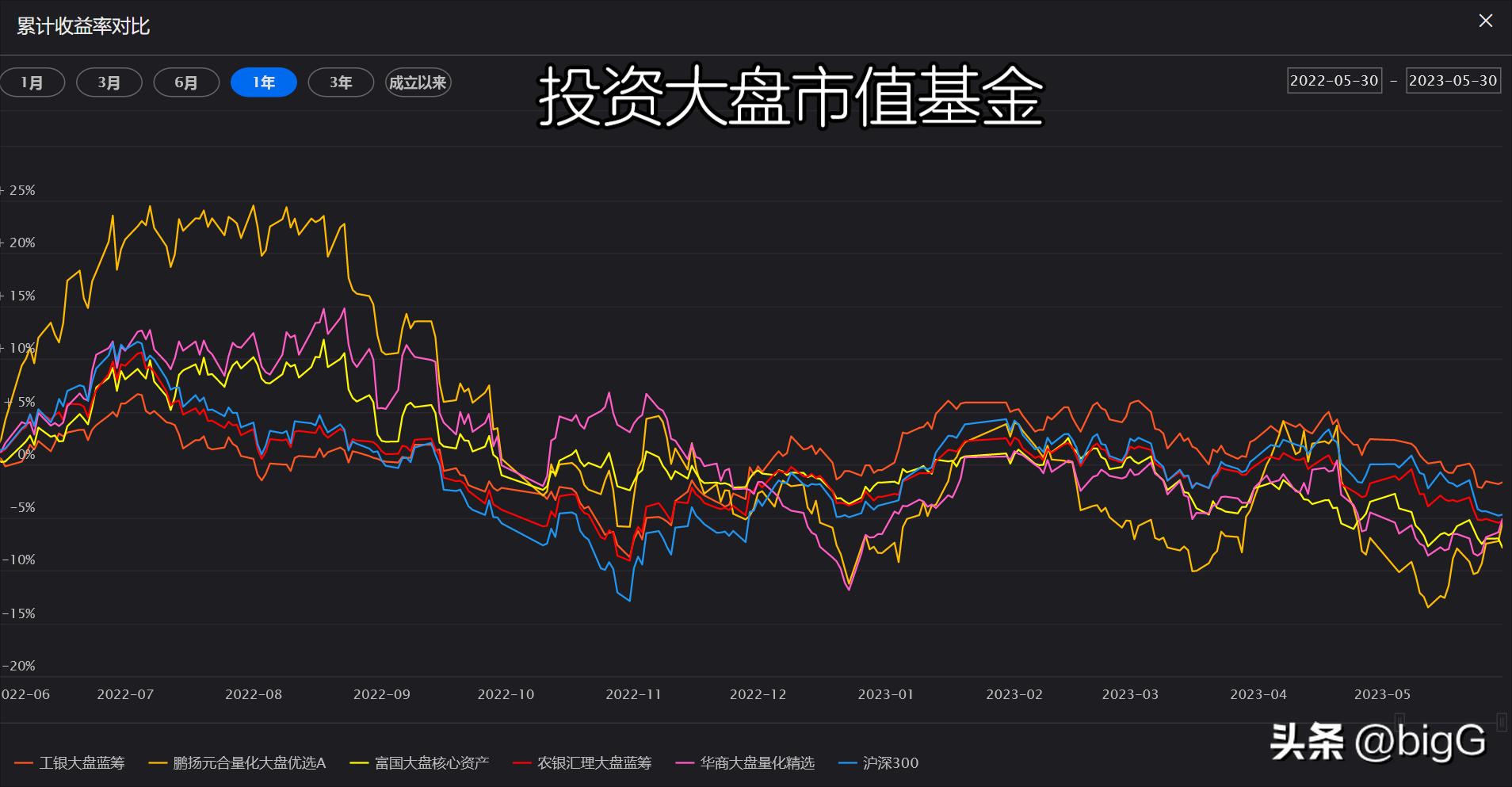This screenshot has width=1512, height=787.
Task: Toggle the 华商大盘量化精选 series
Action: pos(758,762)
